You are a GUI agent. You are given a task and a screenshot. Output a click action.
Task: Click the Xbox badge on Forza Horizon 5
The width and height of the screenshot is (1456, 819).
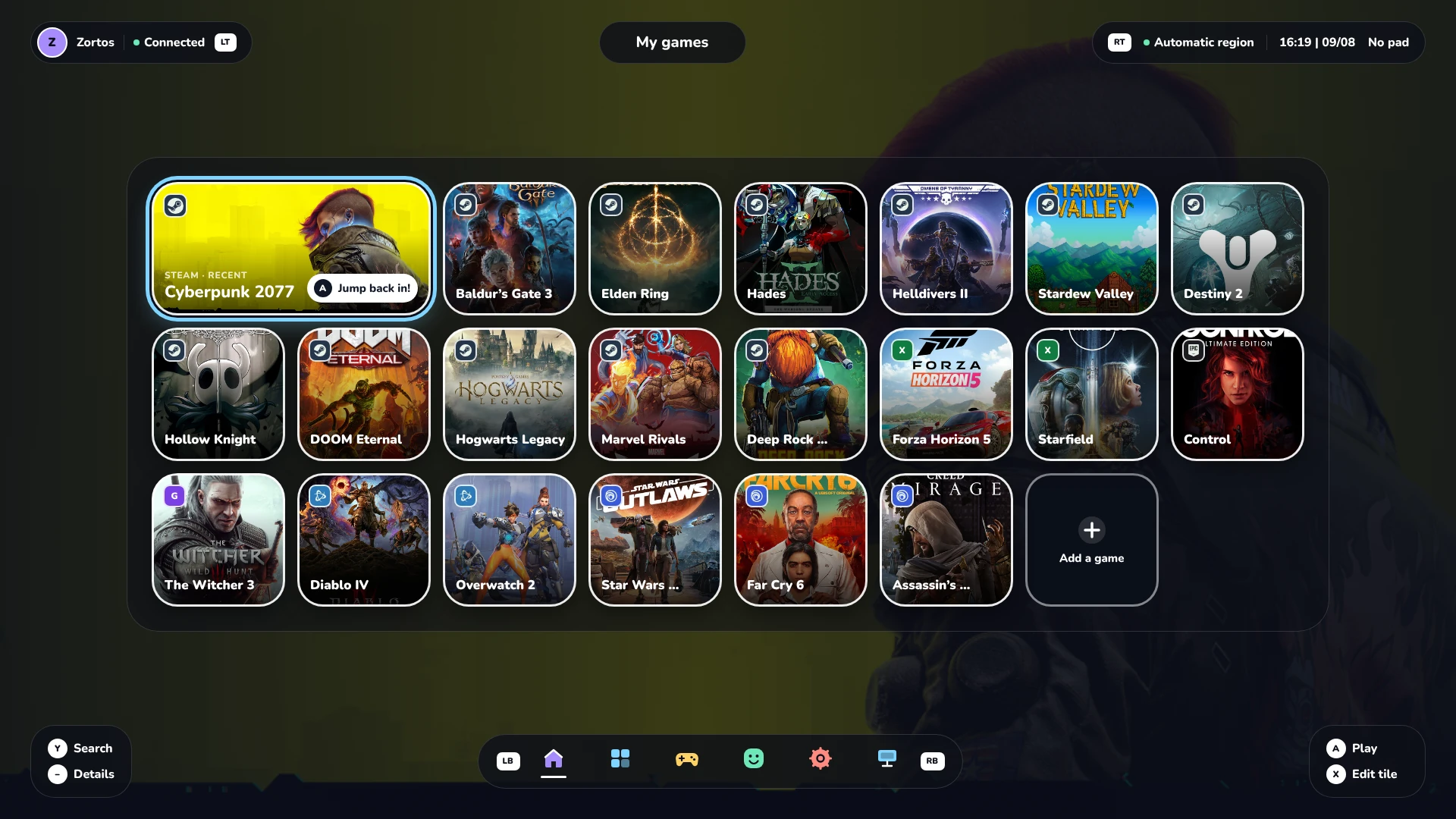point(902,350)
